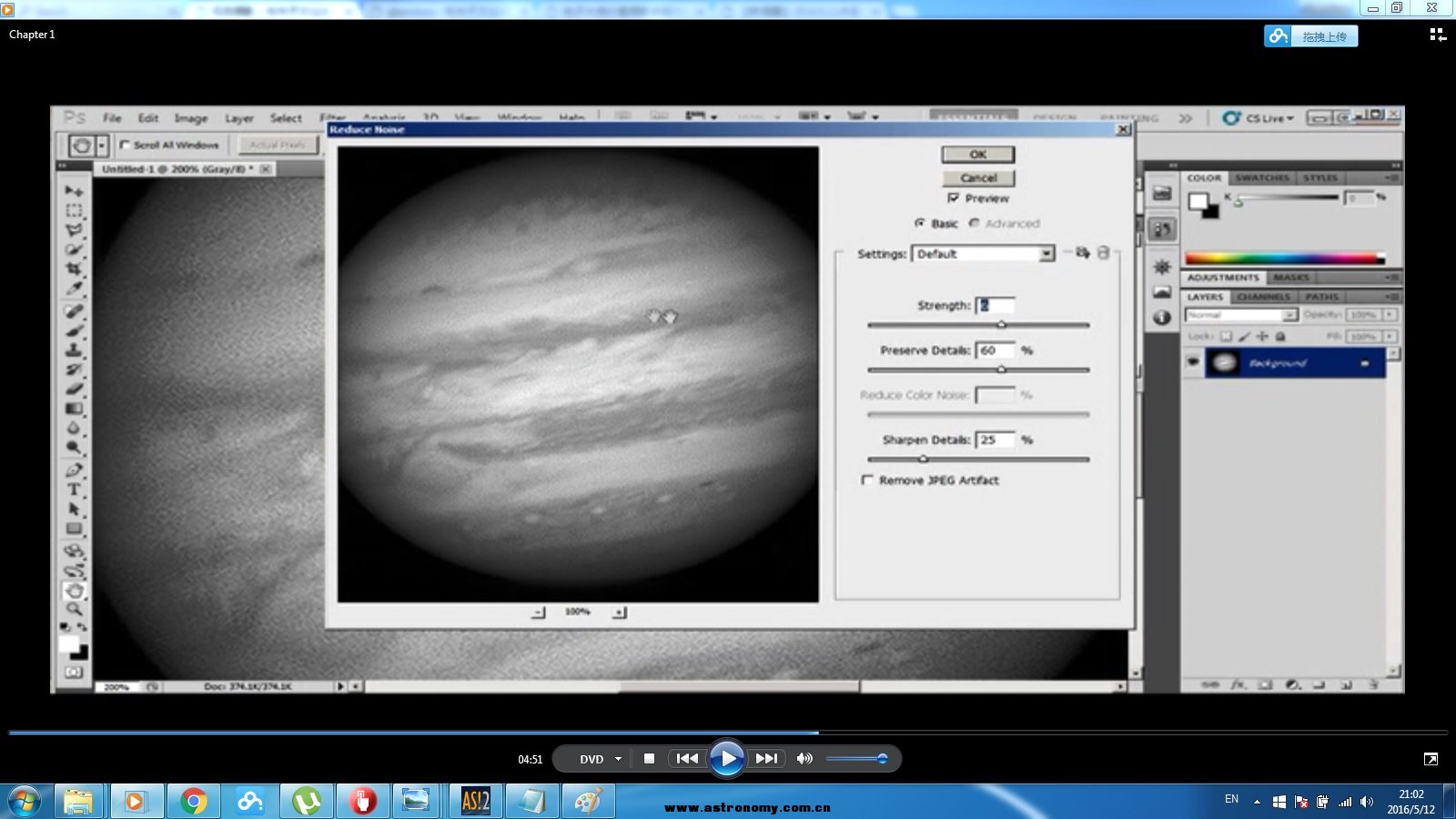
Task: Toggle Preview checkbox in Reduce Noise
Action: [x=953, y=197]
